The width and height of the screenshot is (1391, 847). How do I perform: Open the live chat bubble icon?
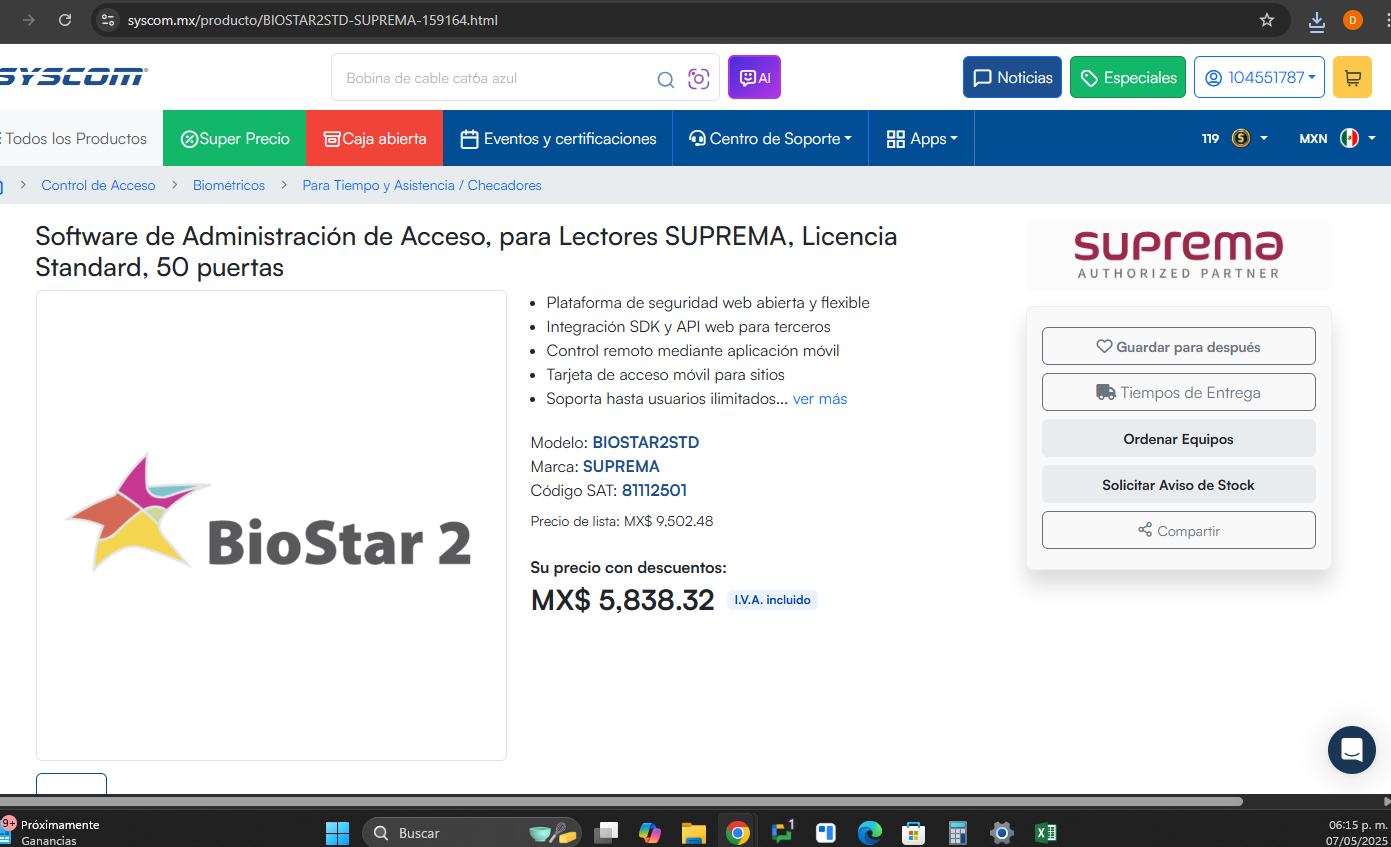tap(1352, 750)
